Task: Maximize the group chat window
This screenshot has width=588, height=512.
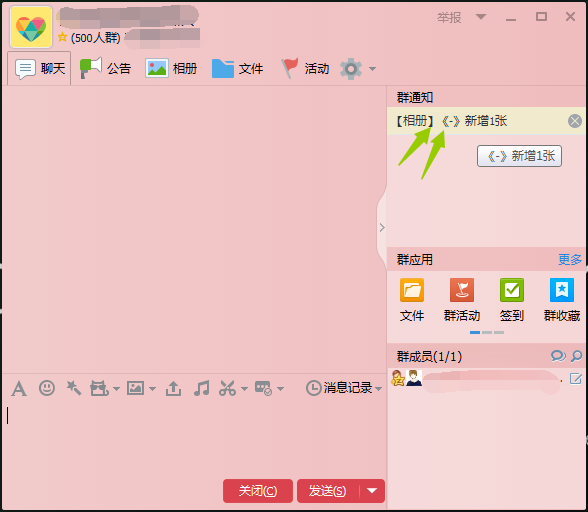Action: coord(541,17)
